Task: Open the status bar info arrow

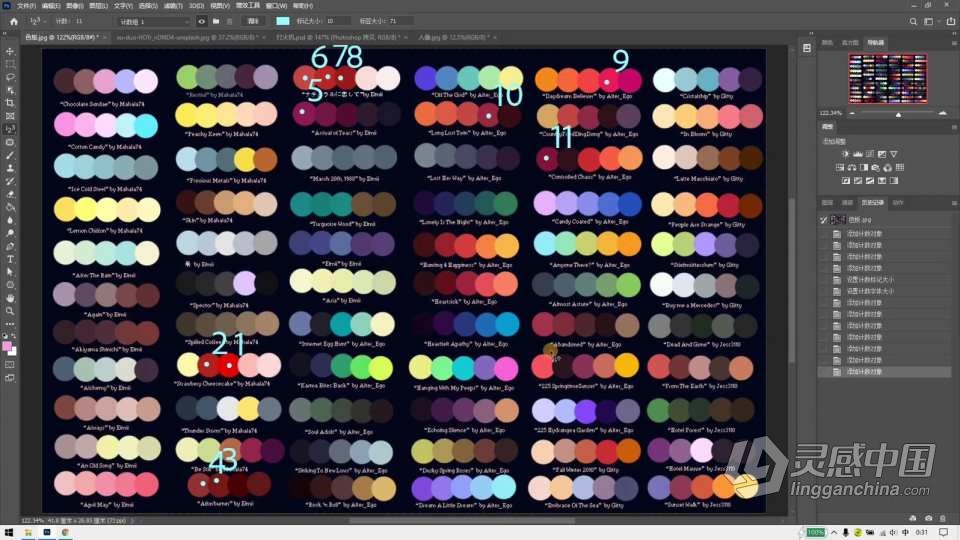Action: 132,520
